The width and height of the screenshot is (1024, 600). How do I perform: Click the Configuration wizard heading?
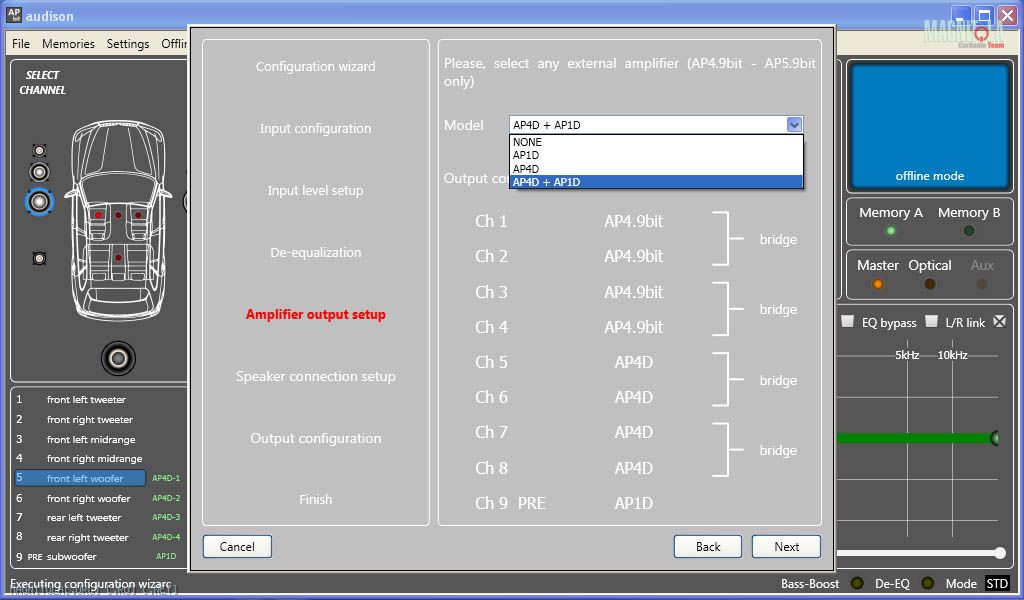point(315,67)
